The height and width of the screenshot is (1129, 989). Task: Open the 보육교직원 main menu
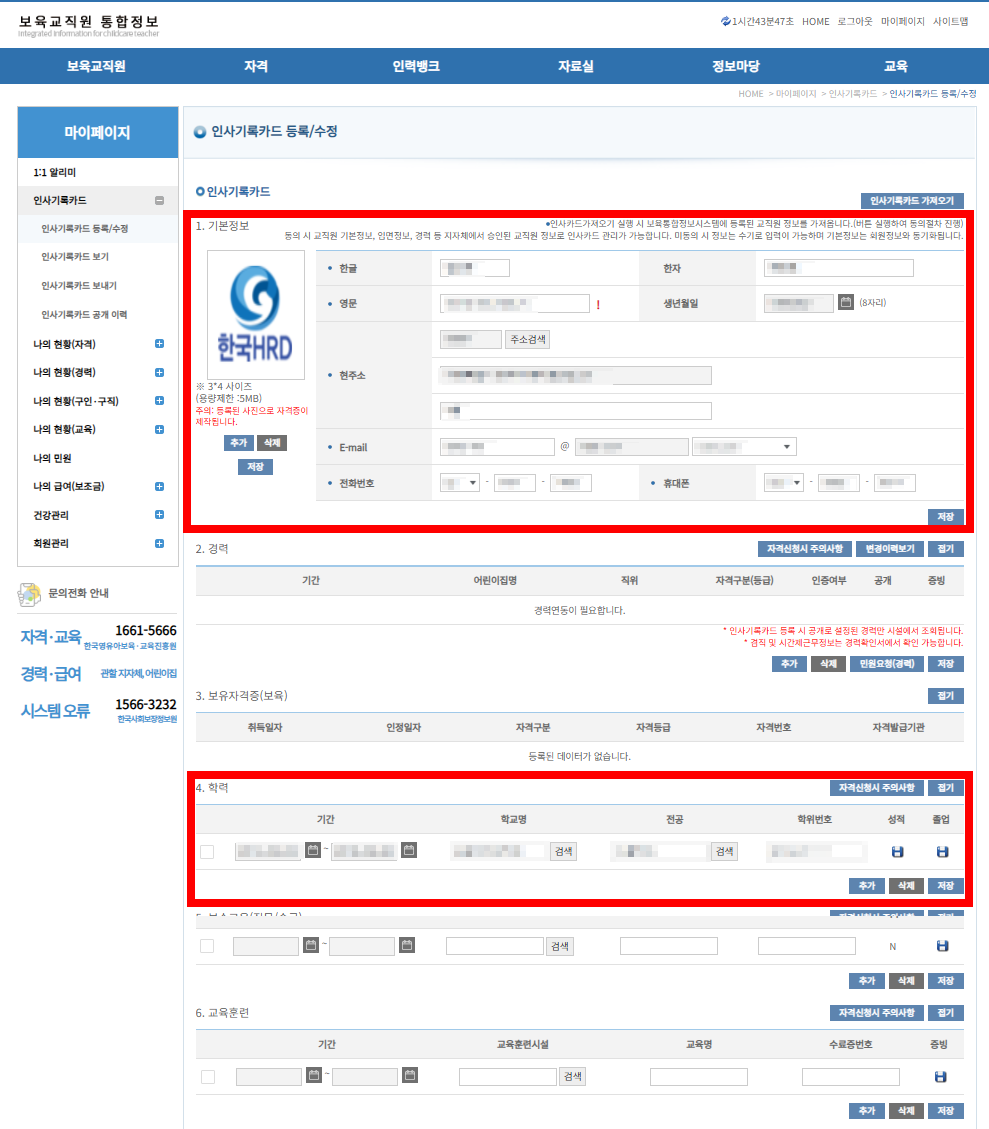tap(96, 66)
